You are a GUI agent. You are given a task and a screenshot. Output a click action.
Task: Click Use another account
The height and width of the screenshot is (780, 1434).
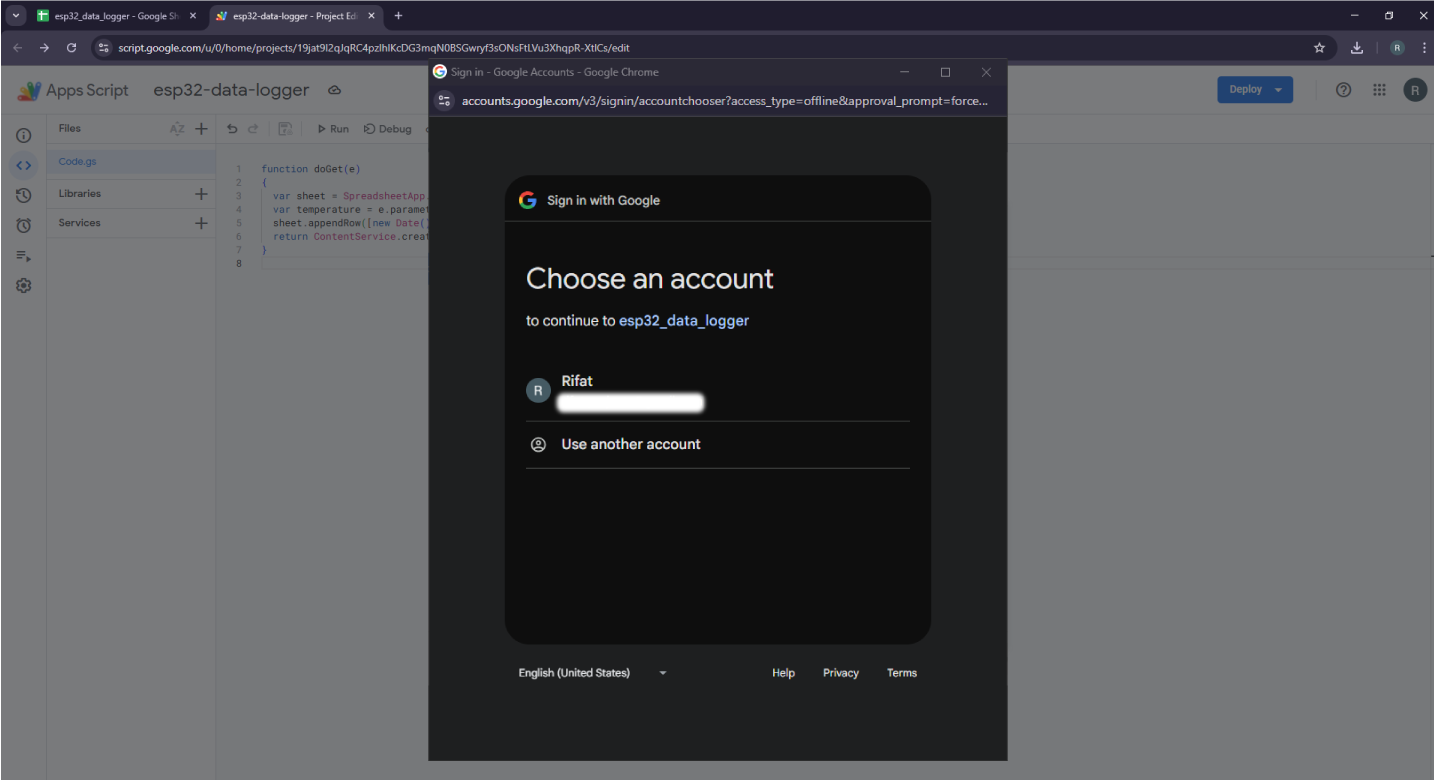tap(630, 444)
